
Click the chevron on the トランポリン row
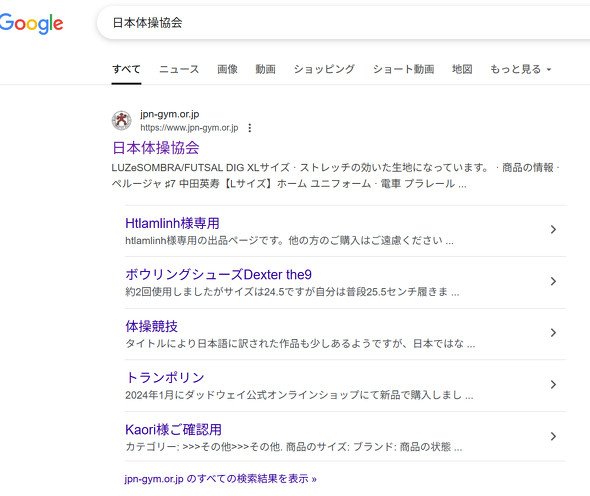tap(553, 385)
